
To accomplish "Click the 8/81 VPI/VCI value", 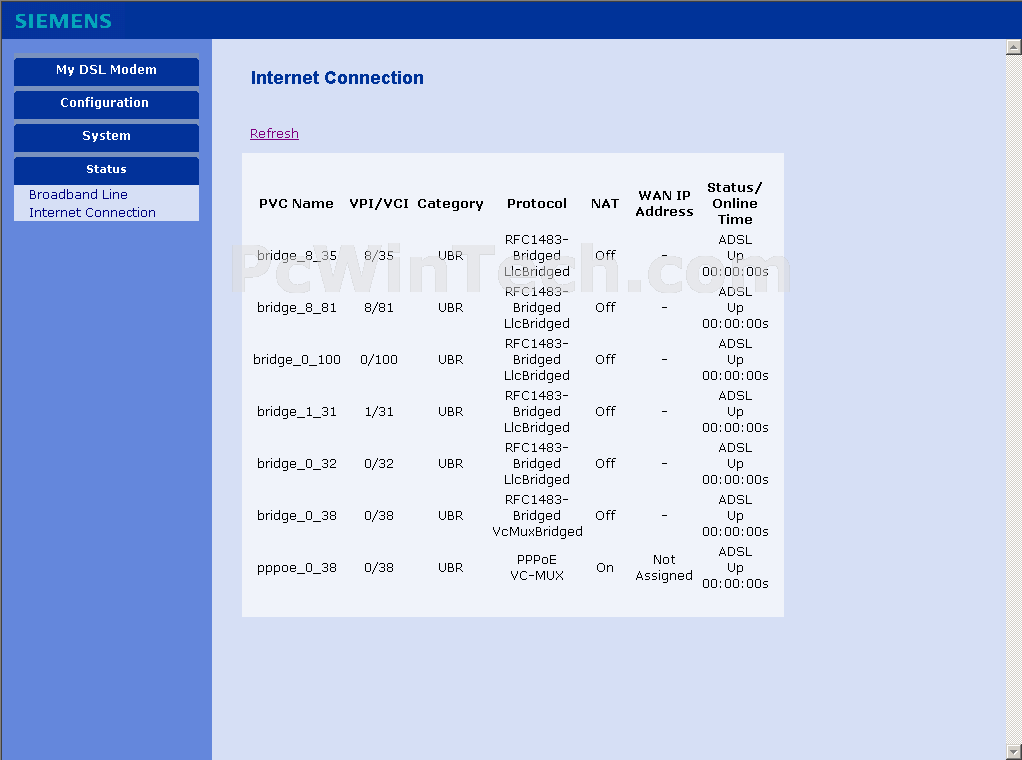I will point(379,308).
